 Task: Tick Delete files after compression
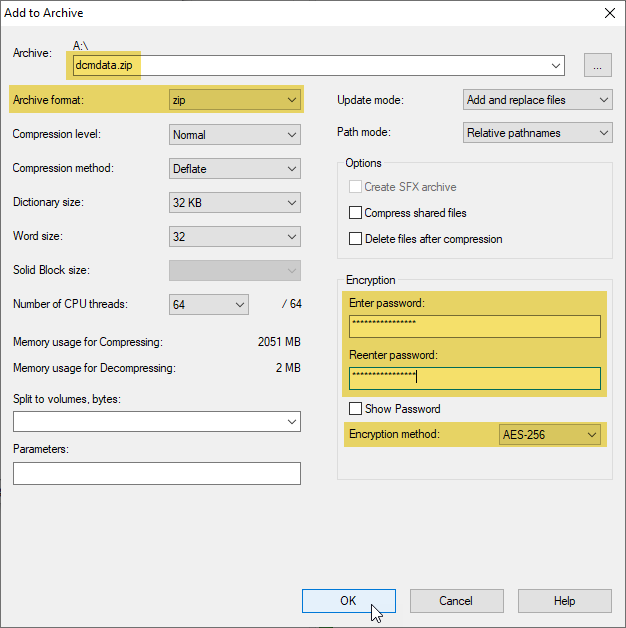[355, 239]
